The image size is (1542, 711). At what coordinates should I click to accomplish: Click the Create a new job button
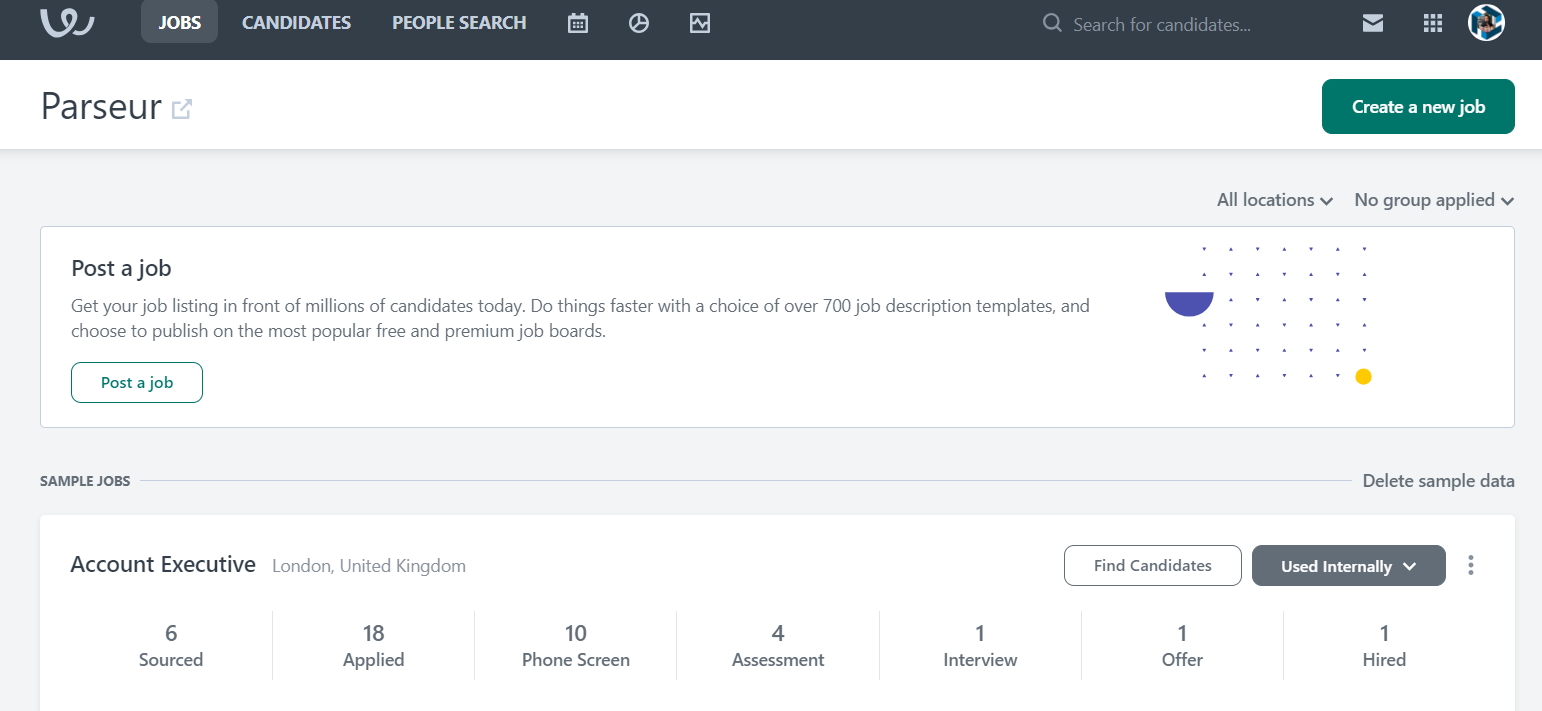point(1418,106)
